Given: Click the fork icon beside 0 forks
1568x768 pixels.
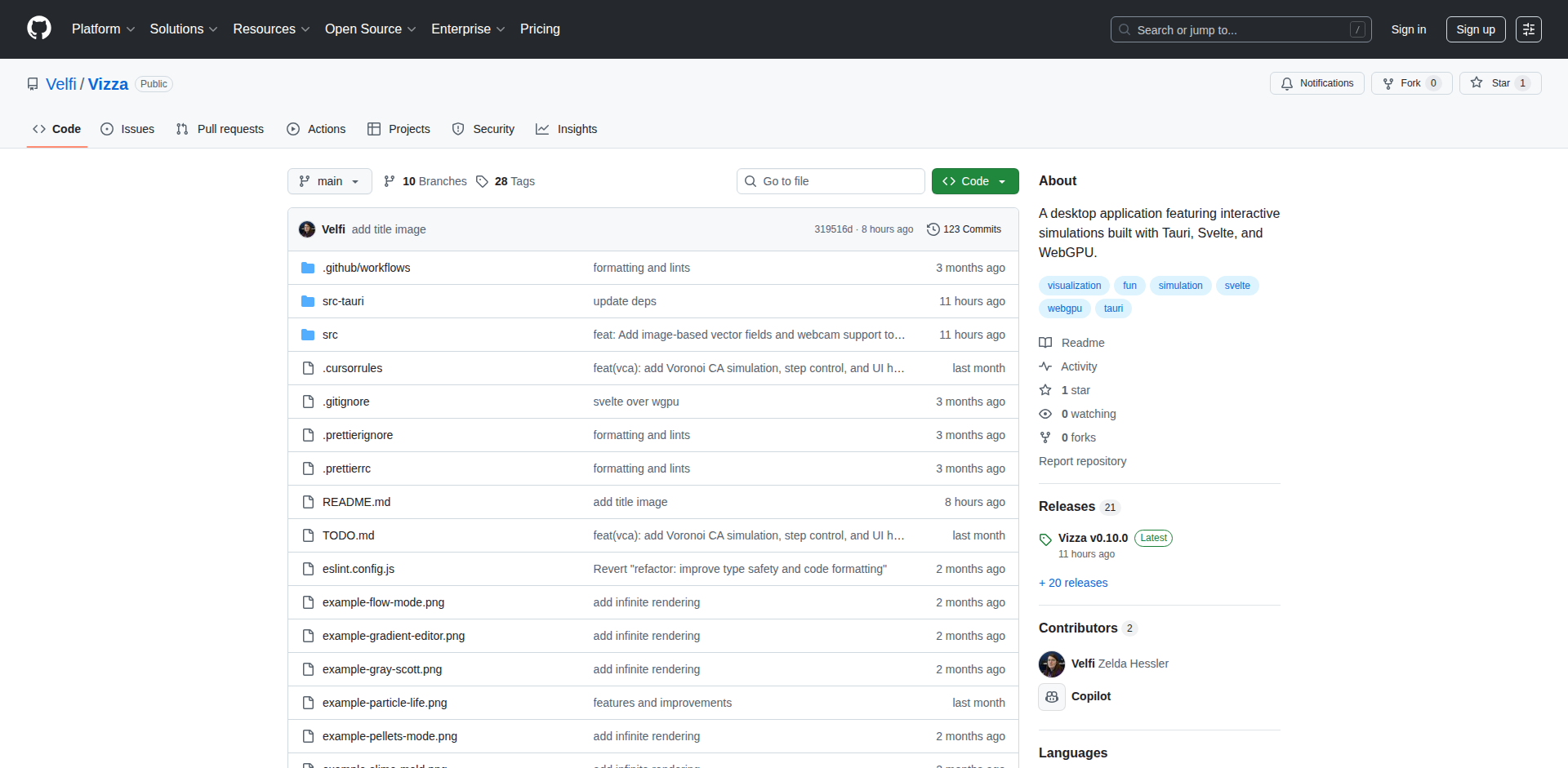Looking at the screenshot, I should point(1045,437).
